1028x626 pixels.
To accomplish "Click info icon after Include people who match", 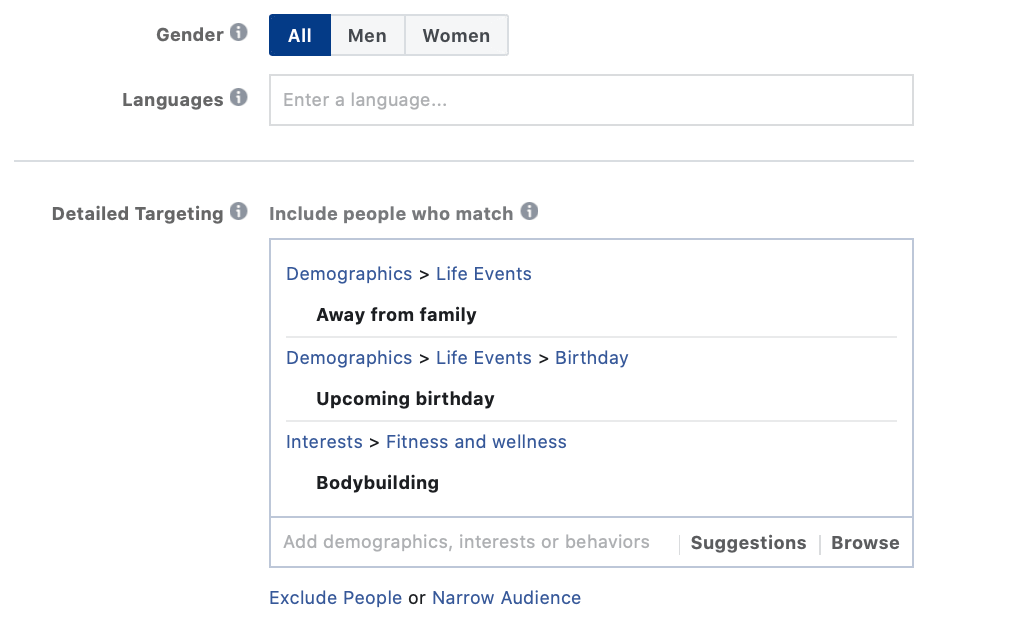I will tap(529, 212).
